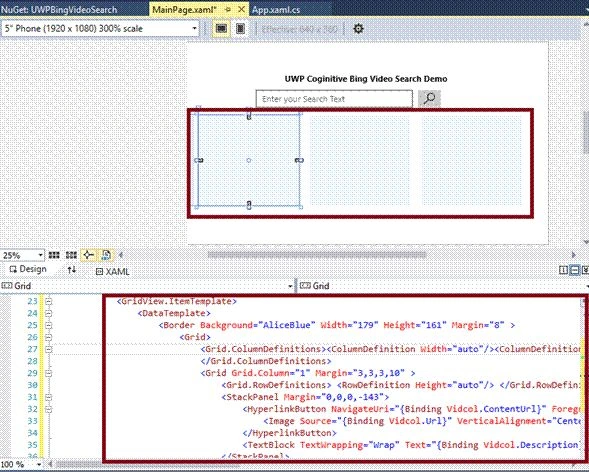Select the MainPage.xaml tab
Viewport: 589px width, 472px height.
click(184, 9)
